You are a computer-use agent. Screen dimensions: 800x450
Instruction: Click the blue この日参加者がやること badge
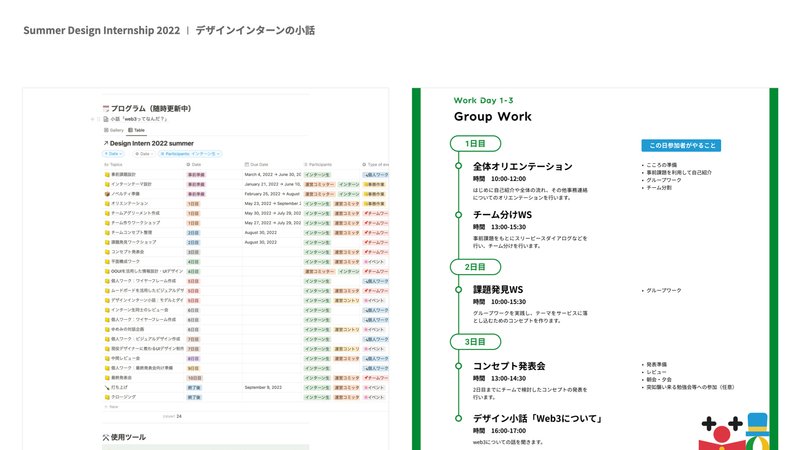681,145
